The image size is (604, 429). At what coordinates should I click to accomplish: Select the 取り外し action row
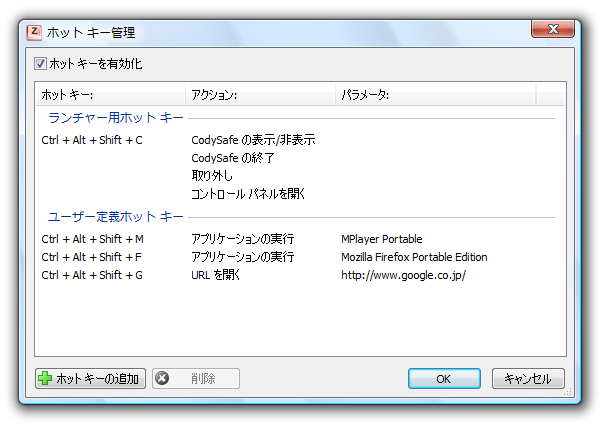212,176
